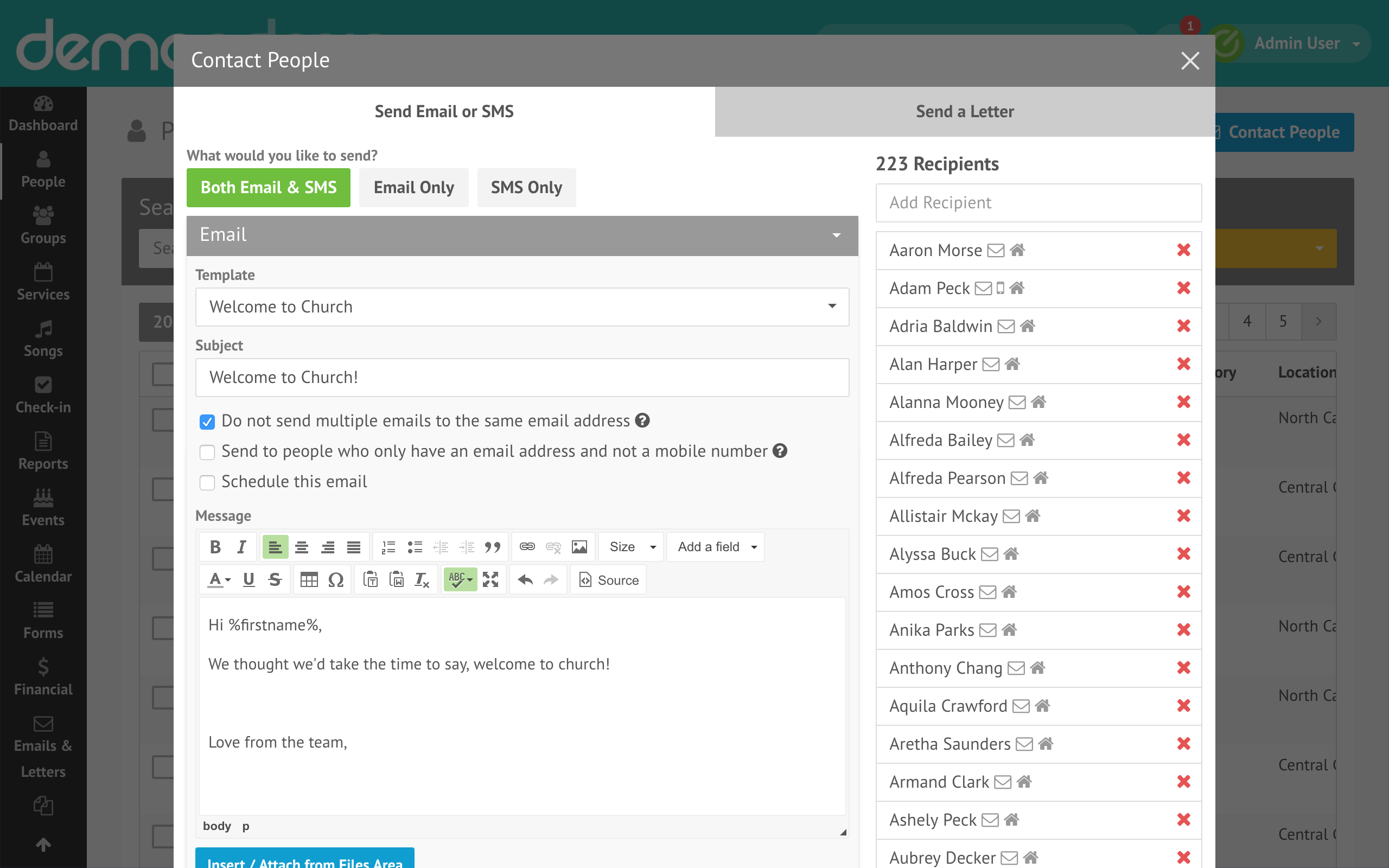The width and height of the screenshot is (1389, 868).
Task: Switch to Send a Letter tab
Action: click(x=964, y=111)
